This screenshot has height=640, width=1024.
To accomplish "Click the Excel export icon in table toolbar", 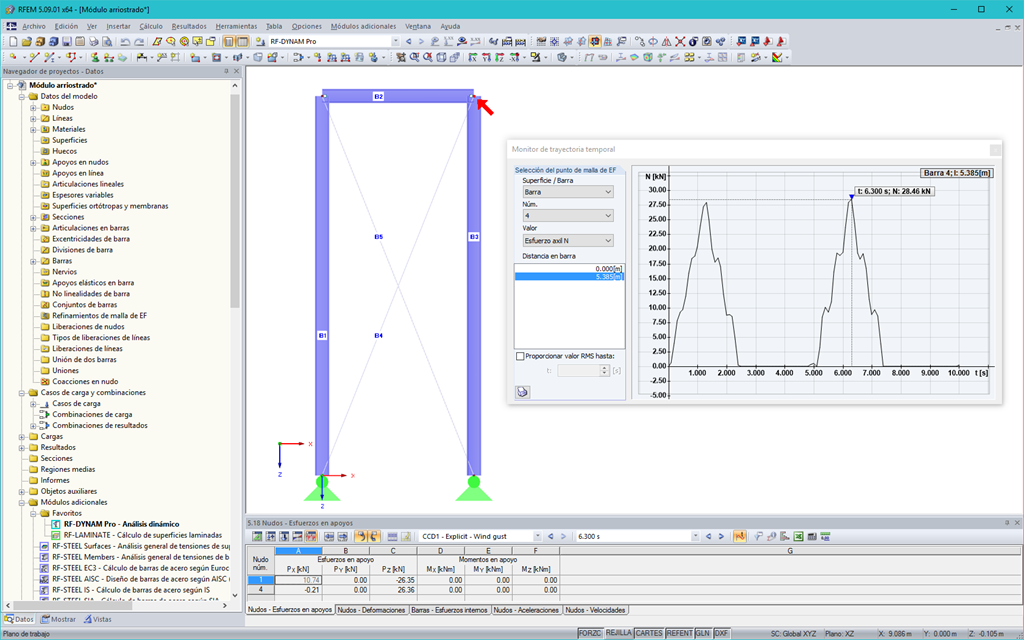I will pos(799,536).
